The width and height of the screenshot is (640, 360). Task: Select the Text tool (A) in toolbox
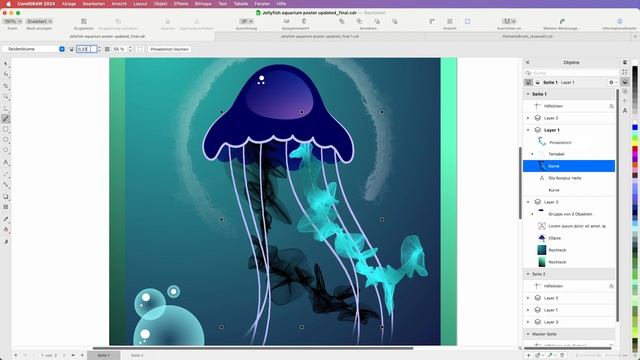coord(5,162)
